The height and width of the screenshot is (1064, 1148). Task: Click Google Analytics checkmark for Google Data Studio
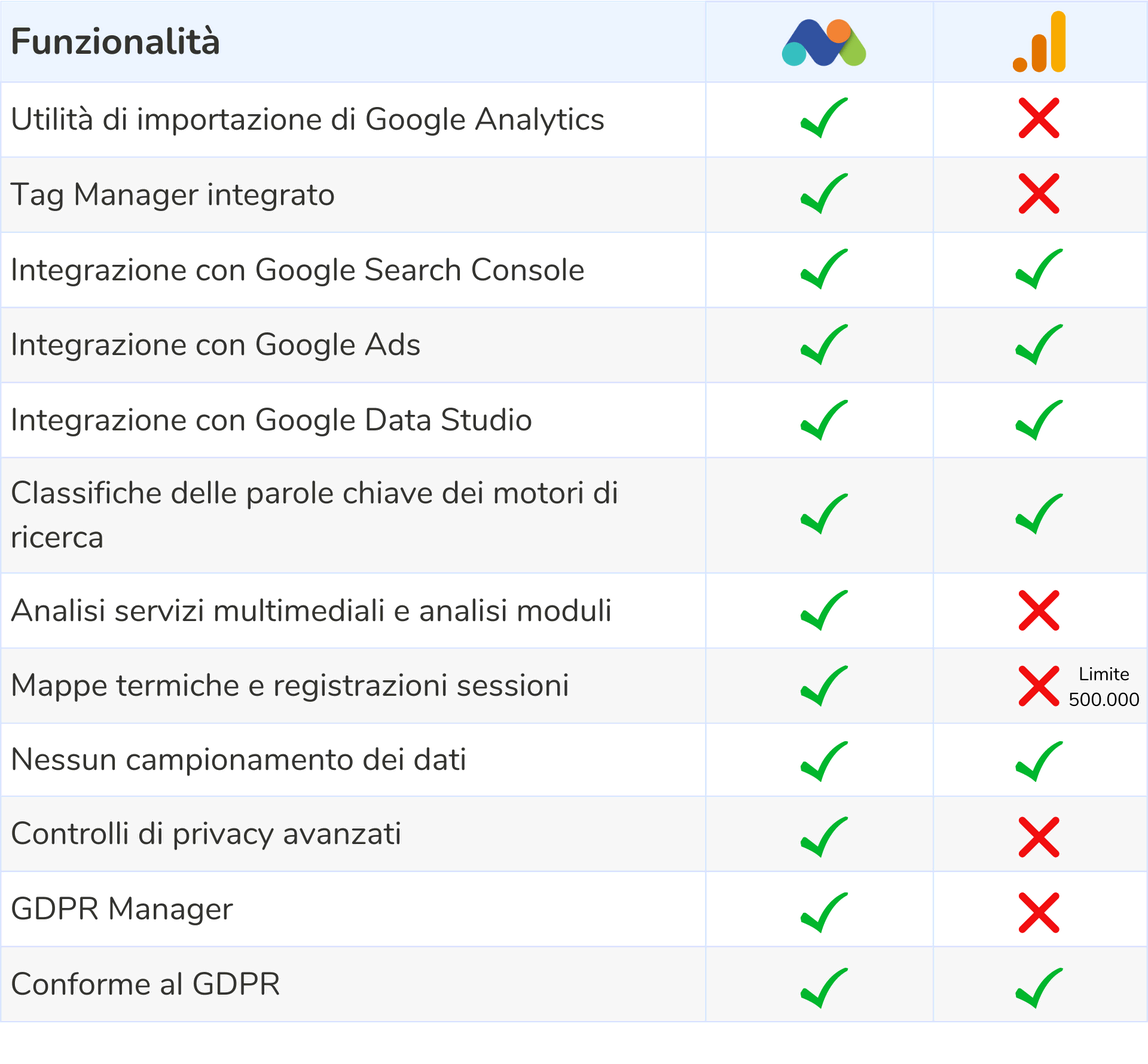pos(1039,420)
